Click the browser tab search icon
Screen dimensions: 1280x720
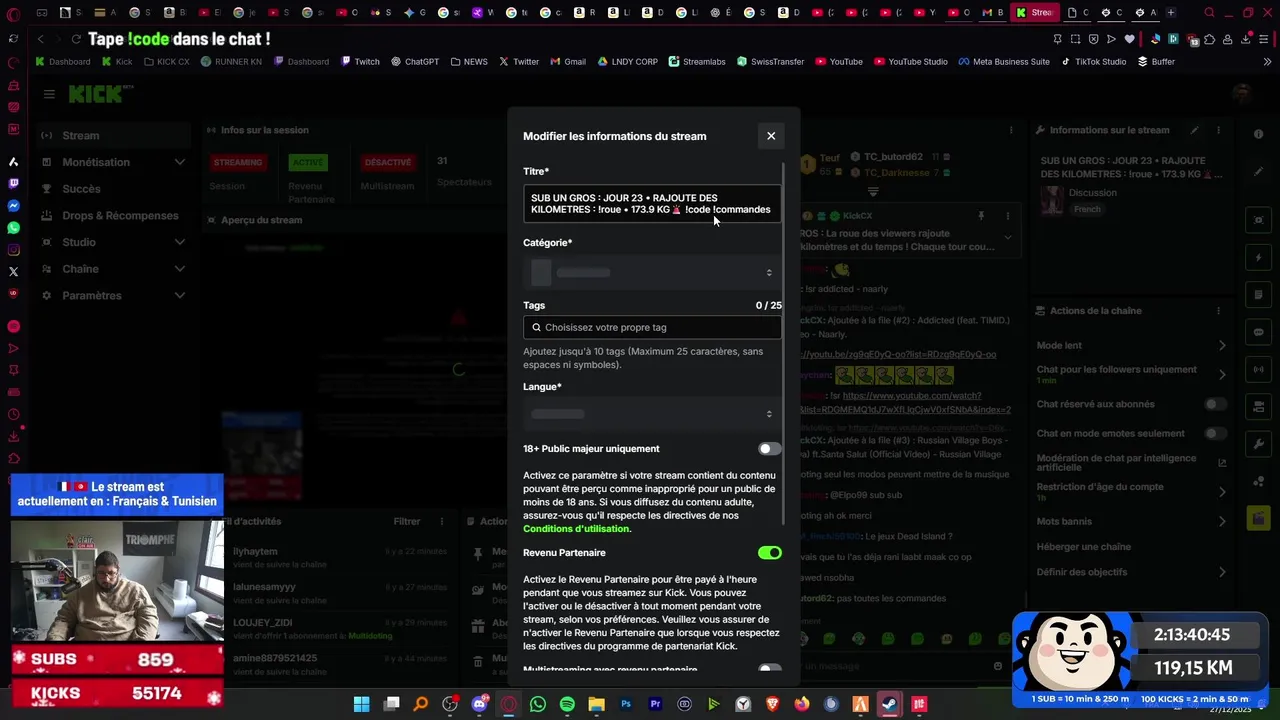tap(1209, 13)
